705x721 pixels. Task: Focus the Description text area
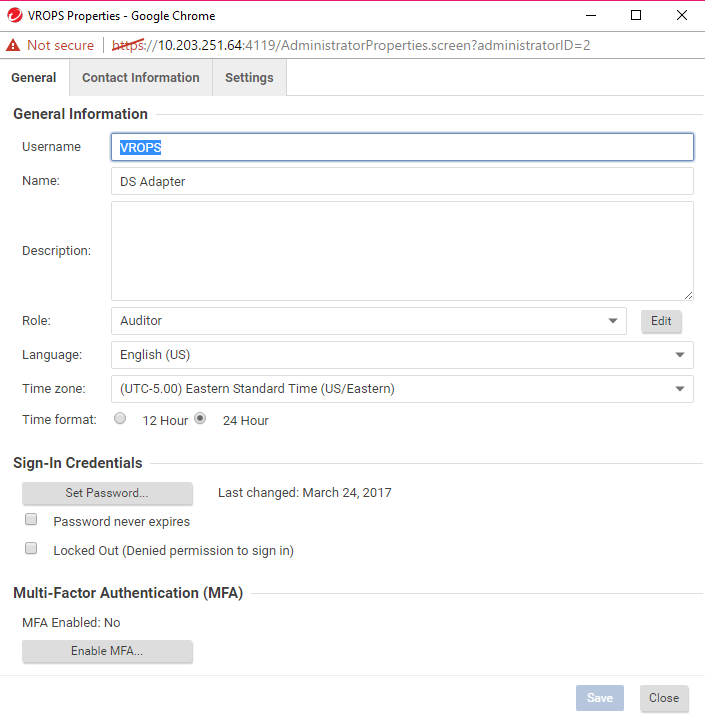point(401,250)
